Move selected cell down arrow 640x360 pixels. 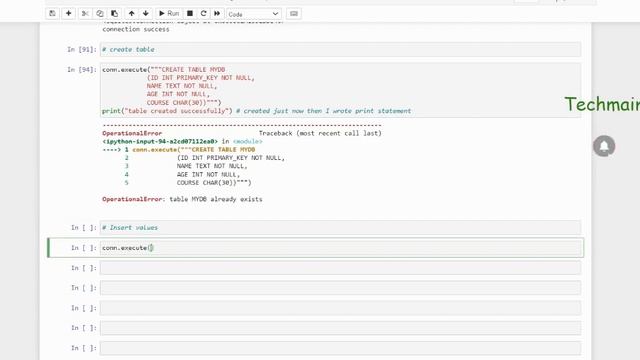click(x=146, y=13)
